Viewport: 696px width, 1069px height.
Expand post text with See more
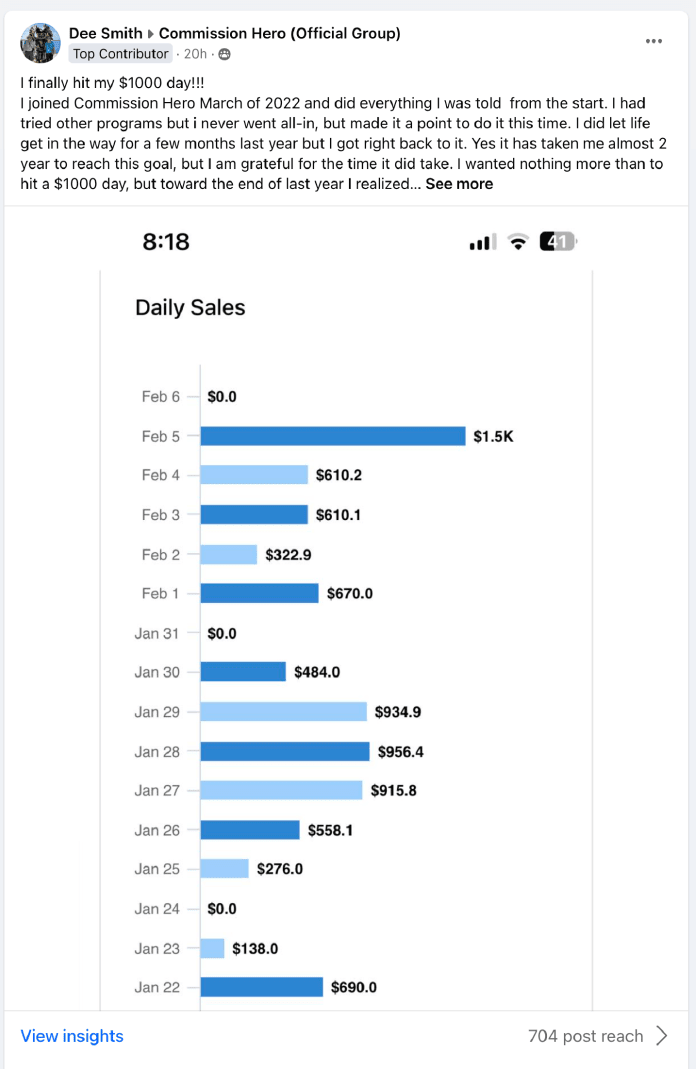coord(459,184)
